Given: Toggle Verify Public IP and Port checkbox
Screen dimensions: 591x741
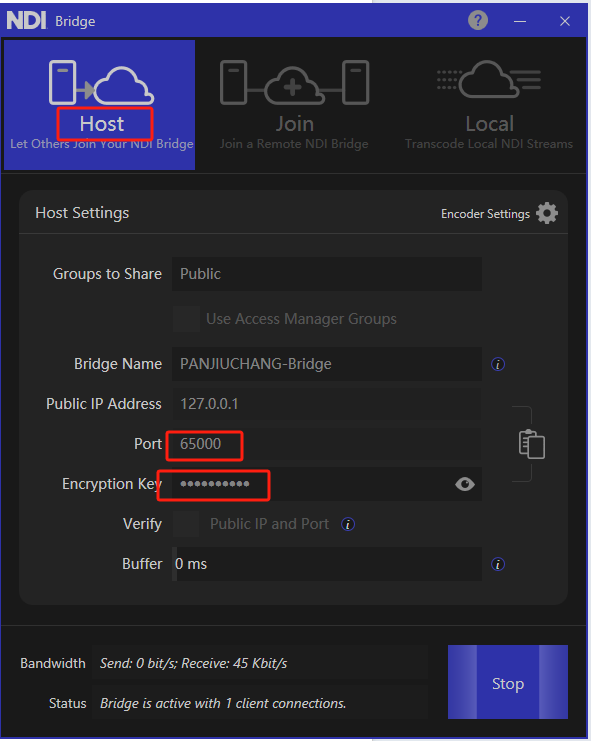Looking at the screenshot, I should coord(186,524).
